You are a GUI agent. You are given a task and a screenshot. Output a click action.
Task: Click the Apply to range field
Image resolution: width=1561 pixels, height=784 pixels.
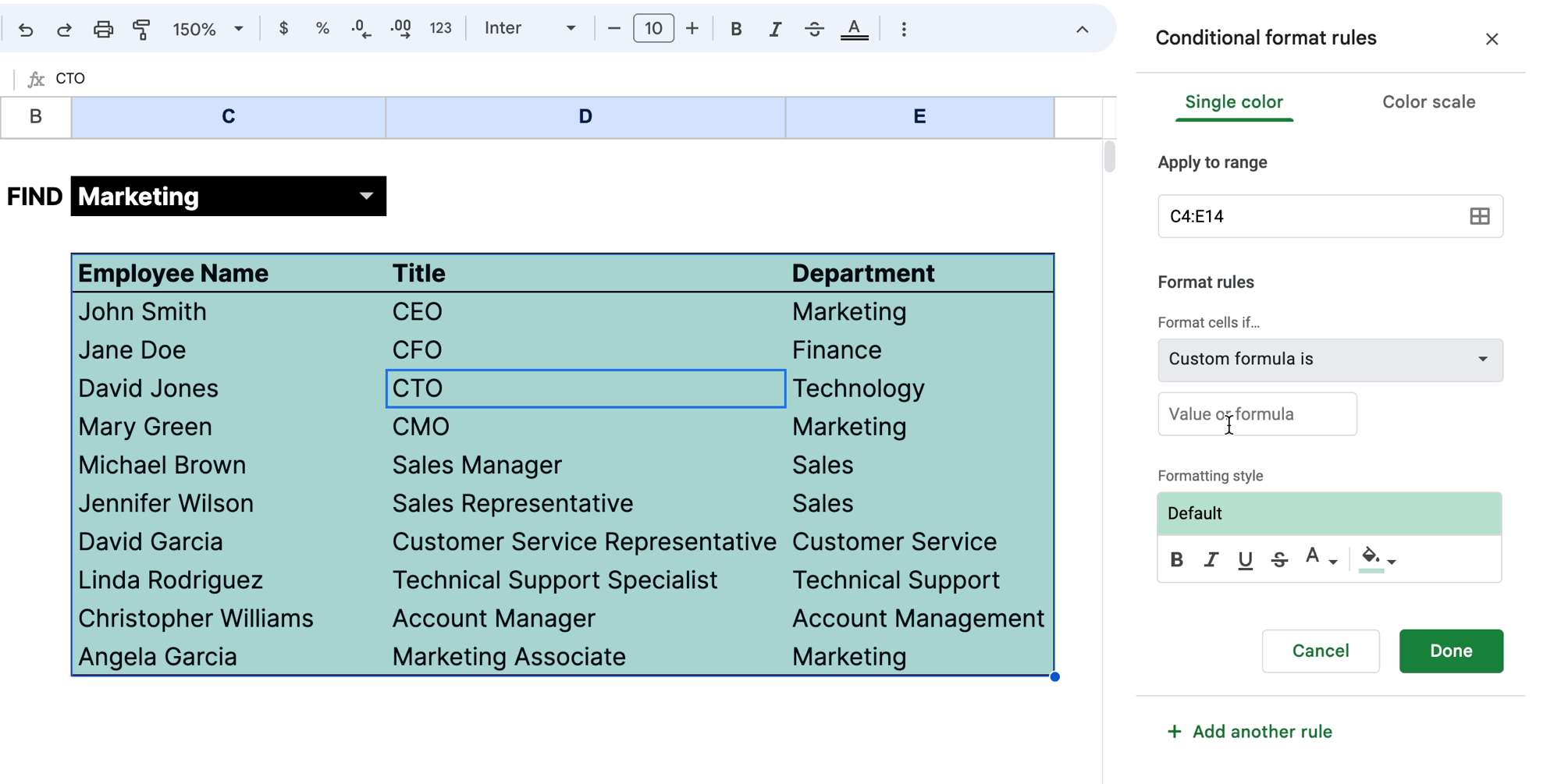1330,216
